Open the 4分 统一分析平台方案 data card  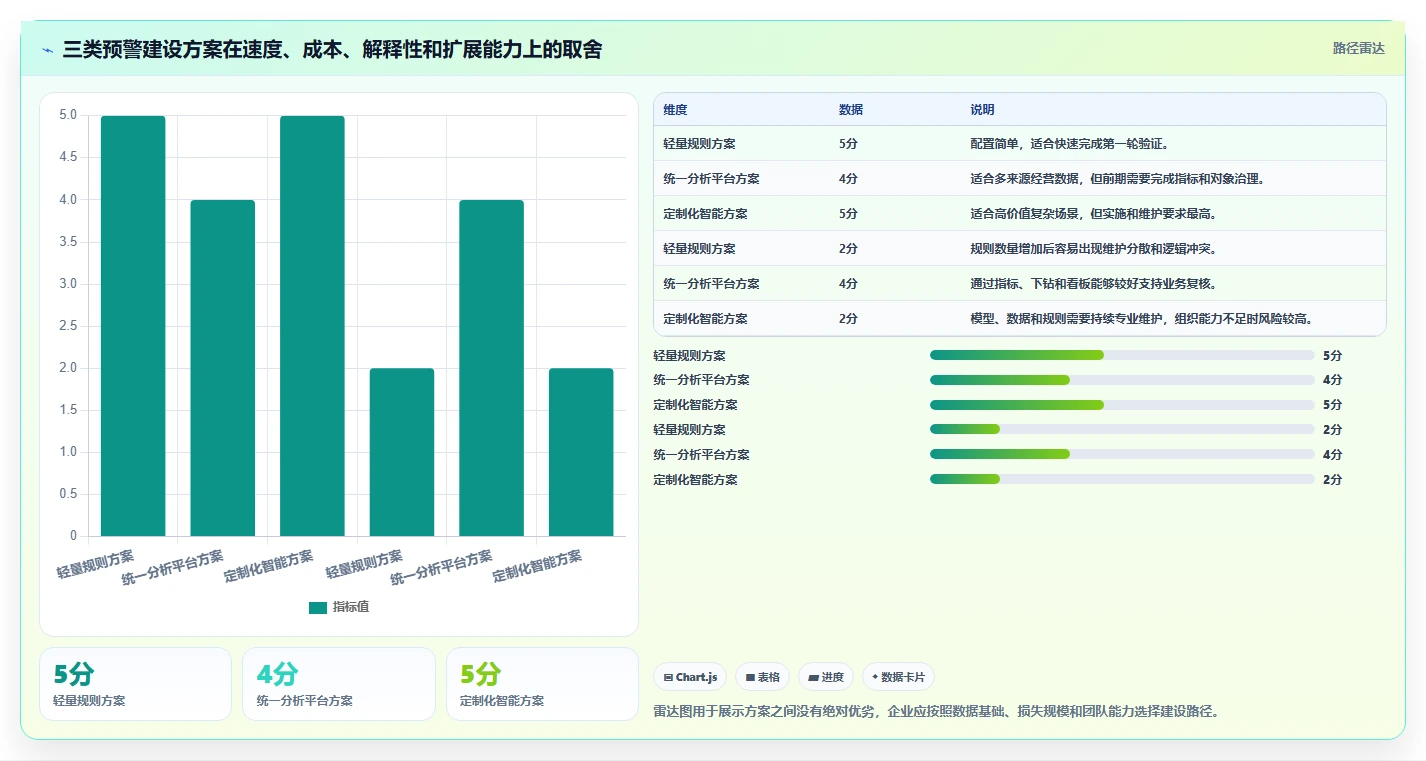(x=339, y=684)
